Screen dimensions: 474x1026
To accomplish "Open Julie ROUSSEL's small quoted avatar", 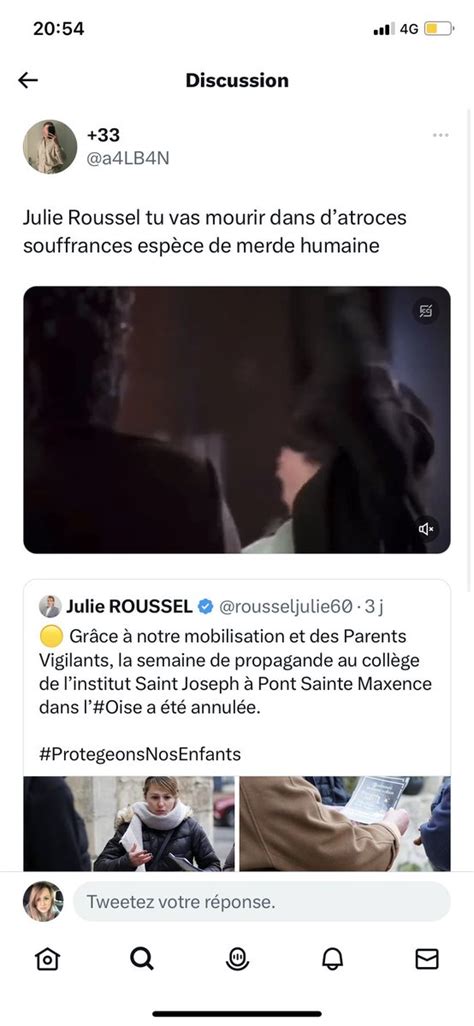I will (50, 607).
